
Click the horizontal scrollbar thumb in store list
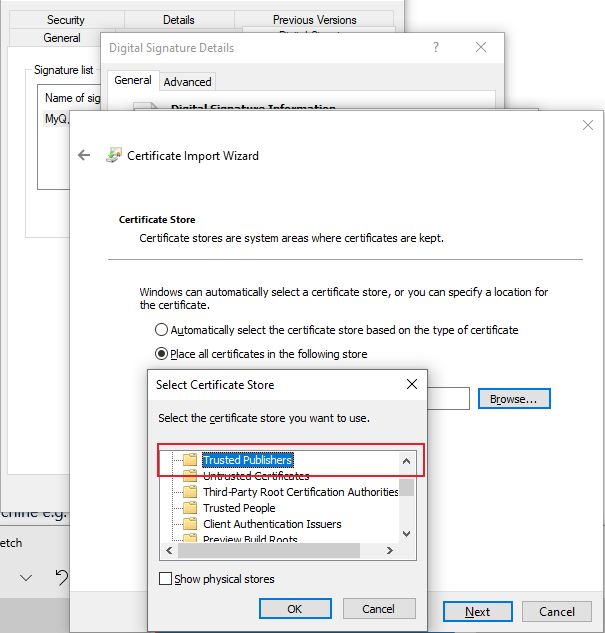269,551
